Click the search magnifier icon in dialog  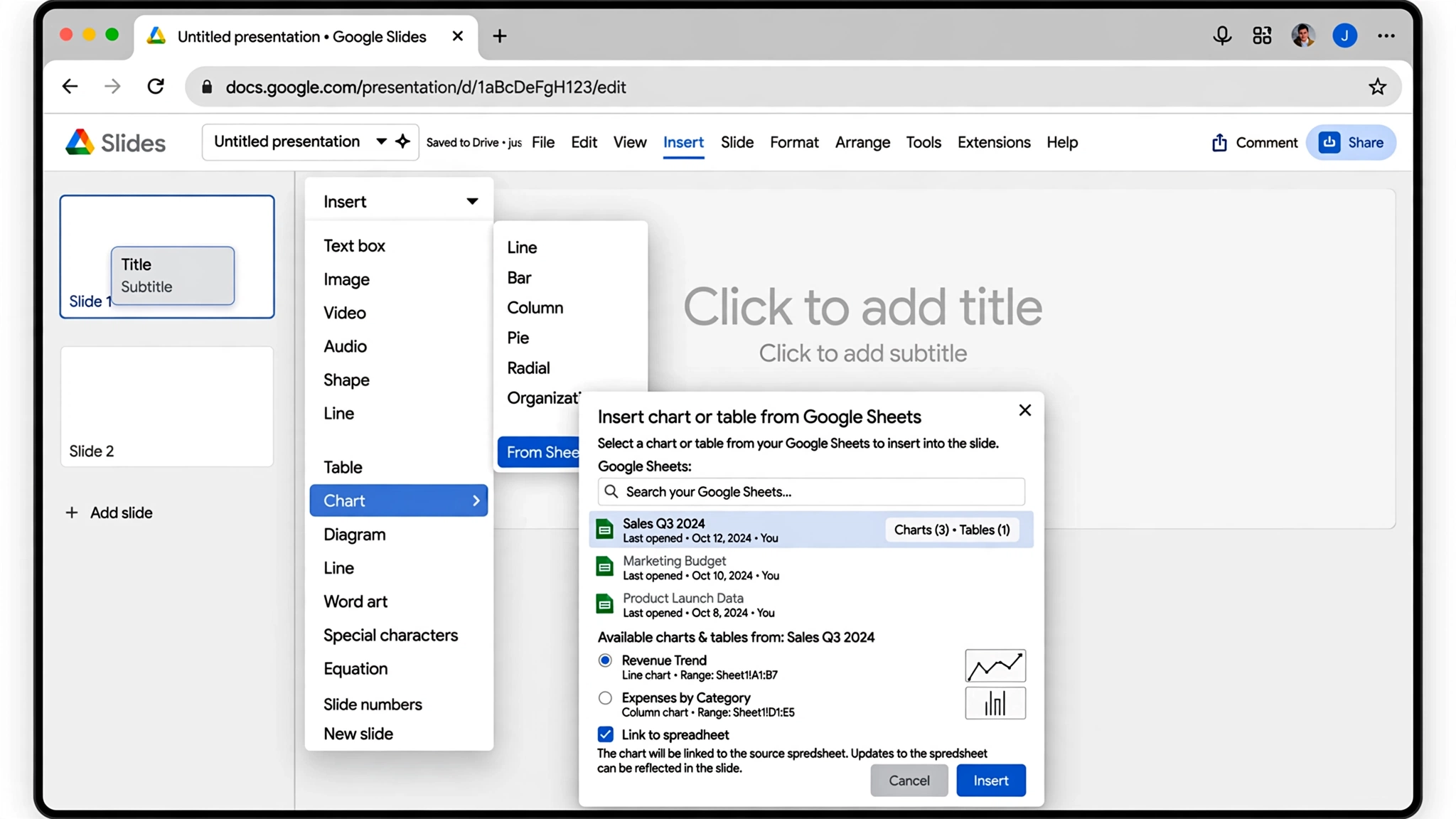[611, 491]
